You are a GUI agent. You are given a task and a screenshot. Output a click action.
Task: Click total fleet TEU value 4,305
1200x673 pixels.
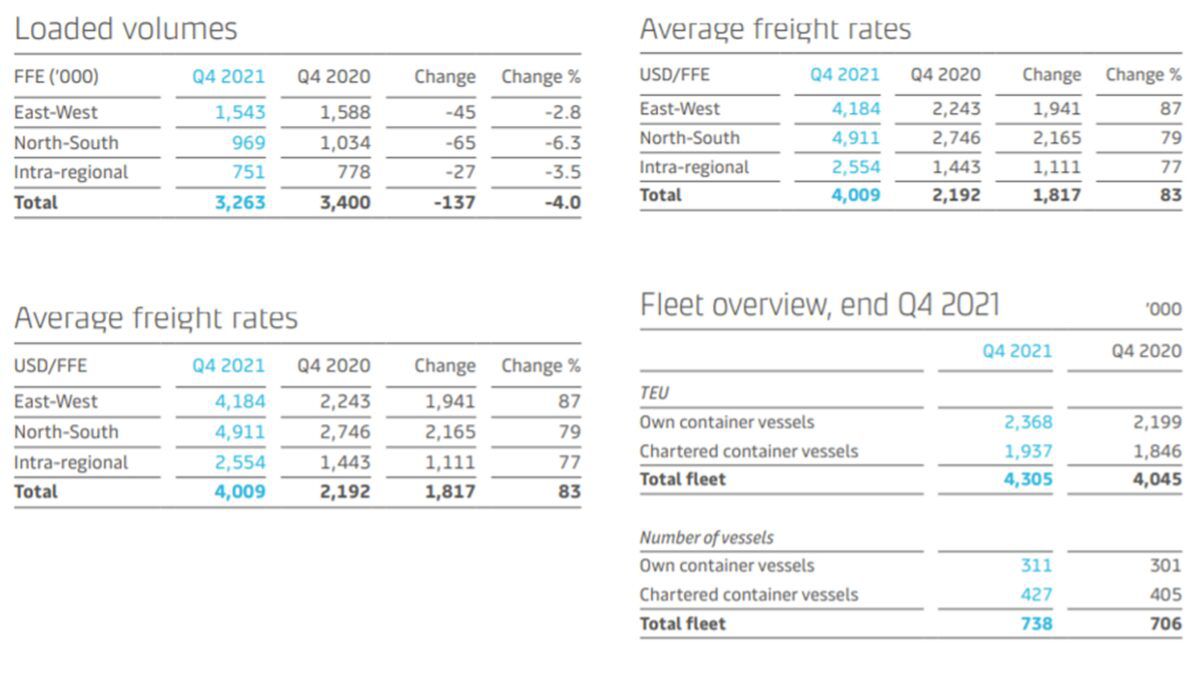click(1028, 479)
